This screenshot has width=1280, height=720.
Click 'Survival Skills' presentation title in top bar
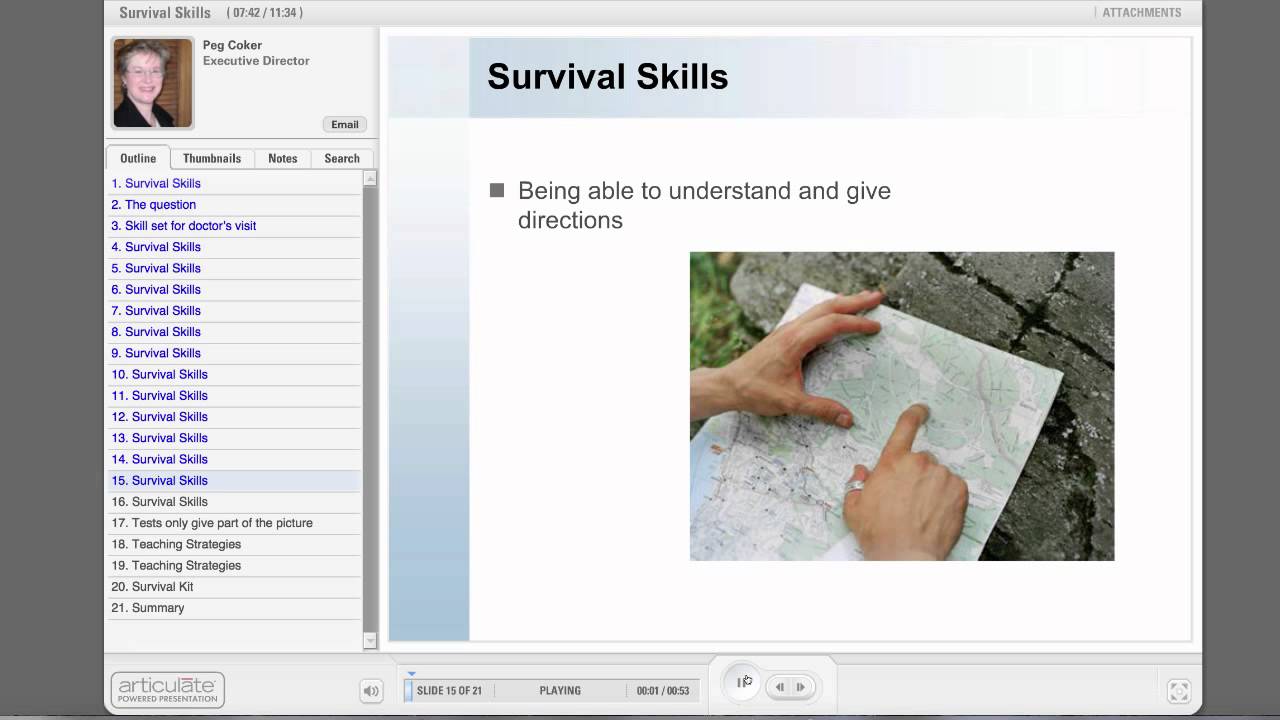[165, 13]
